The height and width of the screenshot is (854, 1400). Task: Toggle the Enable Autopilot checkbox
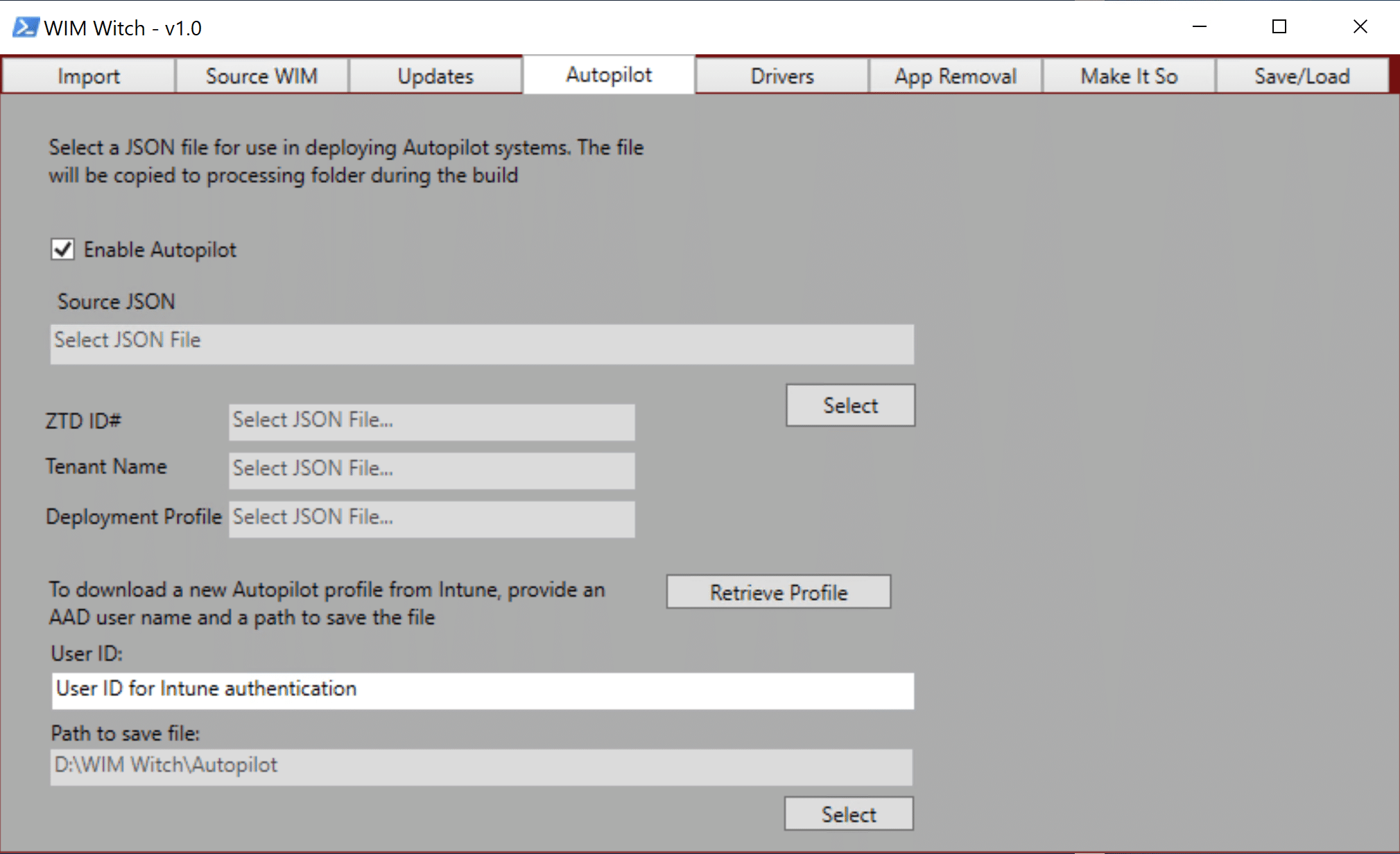coord(62,249)
